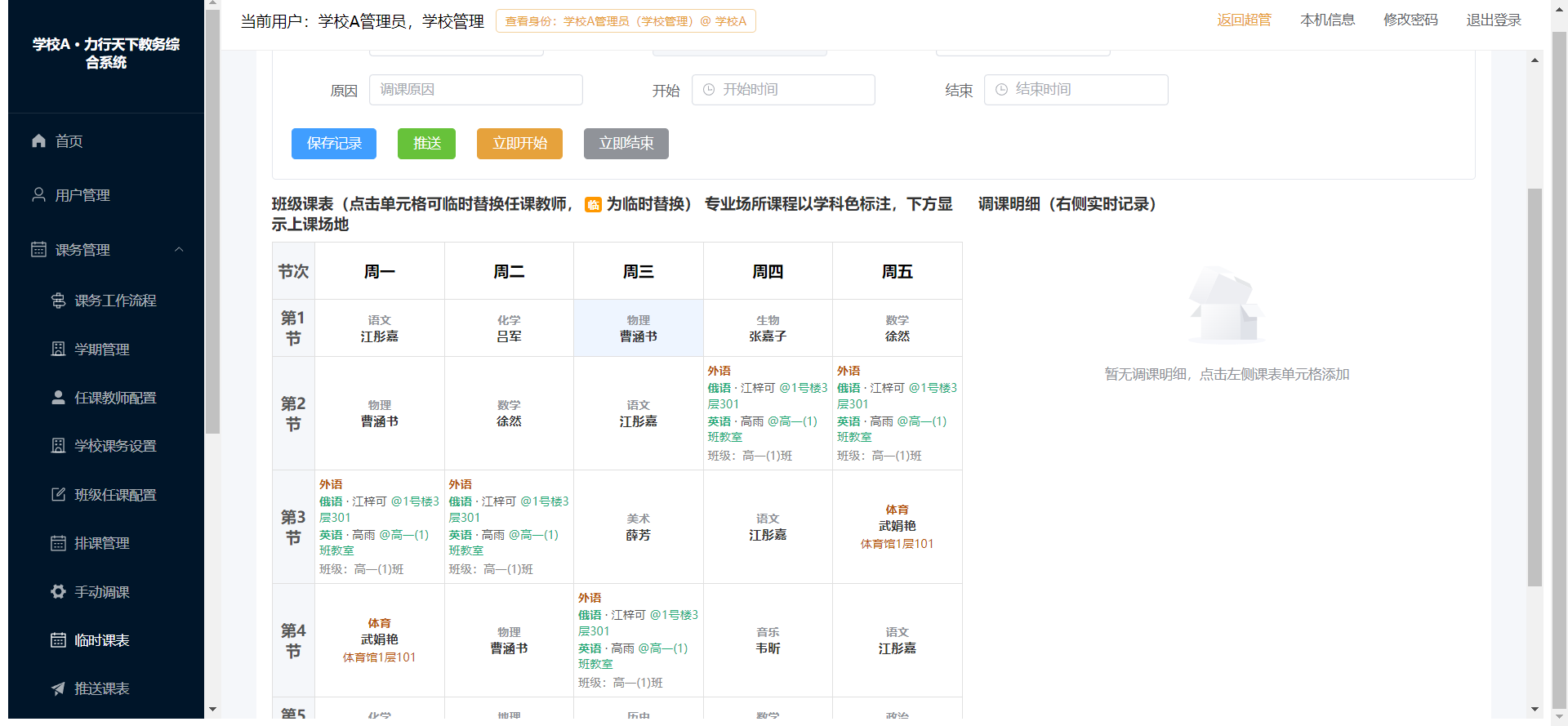Click the clock icon in 开始时间 field

(x=709, y=90)
